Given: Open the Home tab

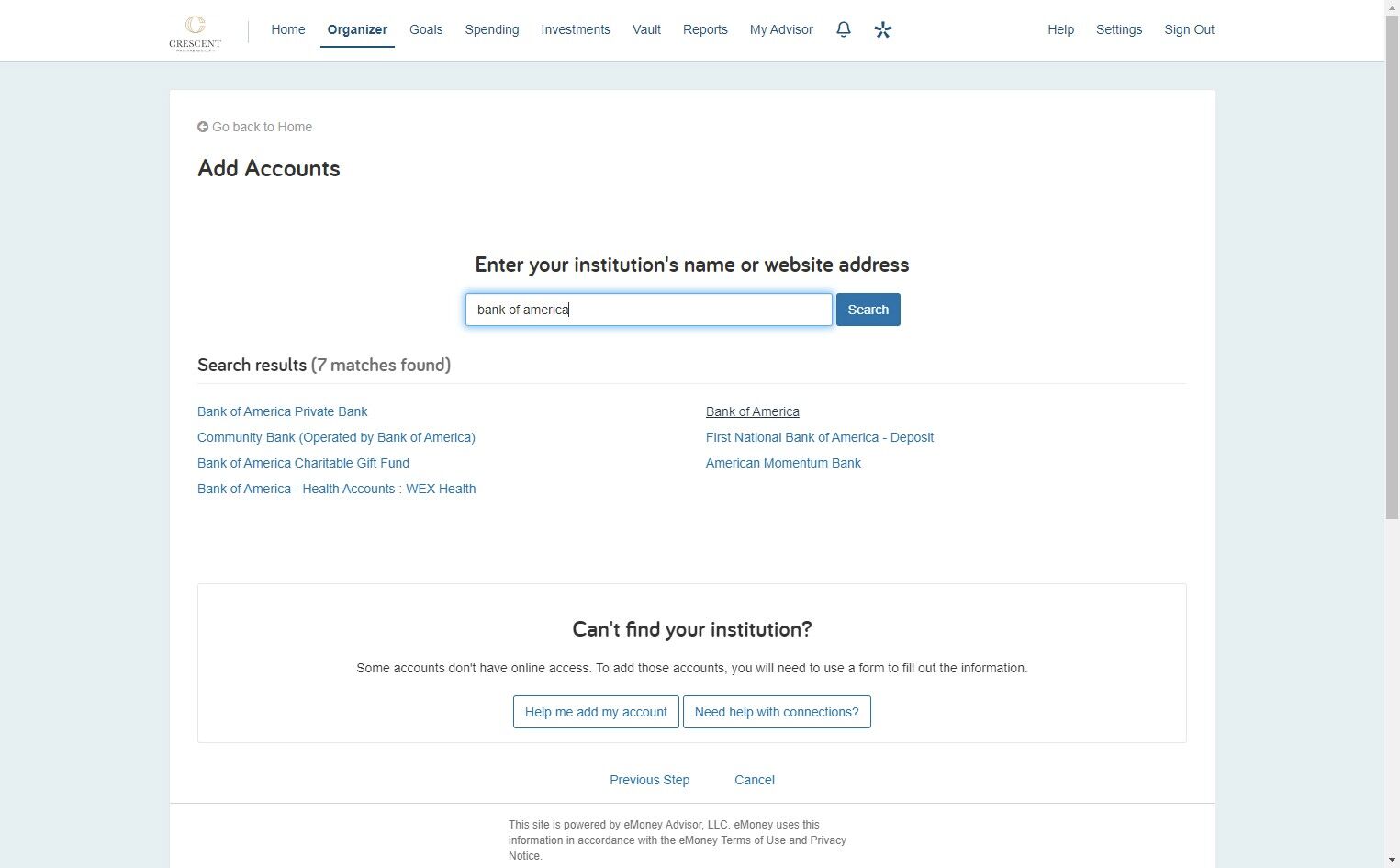Looking at the screenshot, I should click(288, 29).
